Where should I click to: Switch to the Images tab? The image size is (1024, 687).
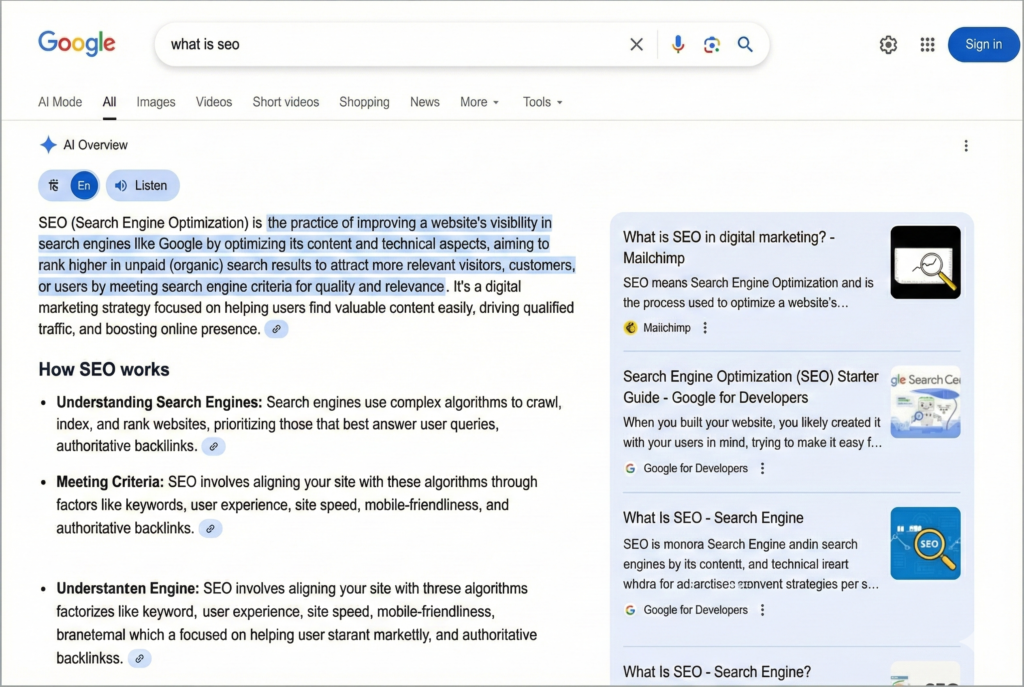156,102
